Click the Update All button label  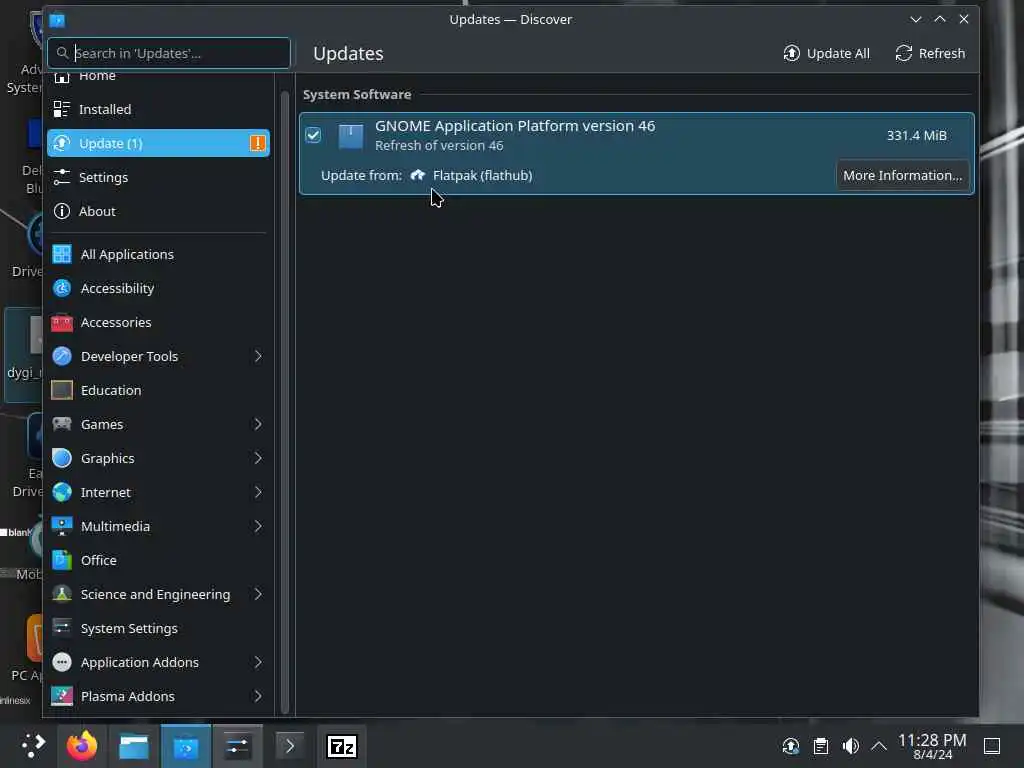838,54
